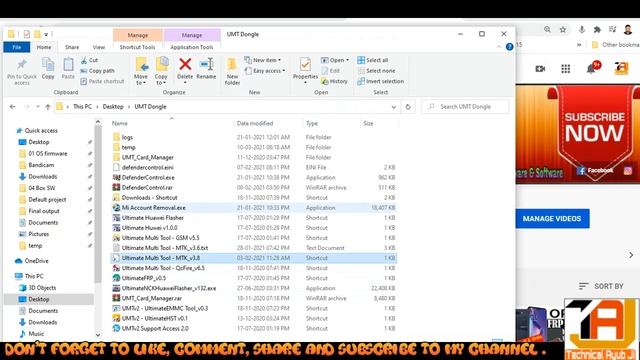
Task: Open Application Tools tab
Action: point(192,47)
